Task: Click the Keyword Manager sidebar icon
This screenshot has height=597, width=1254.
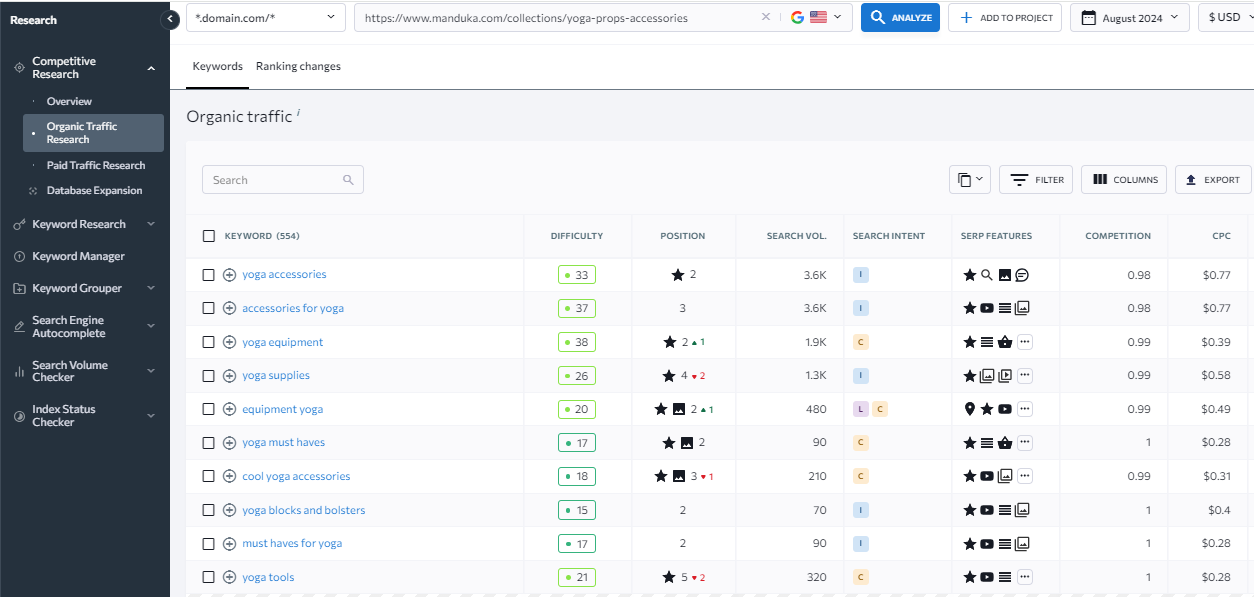Action: [x=19, y=257]
